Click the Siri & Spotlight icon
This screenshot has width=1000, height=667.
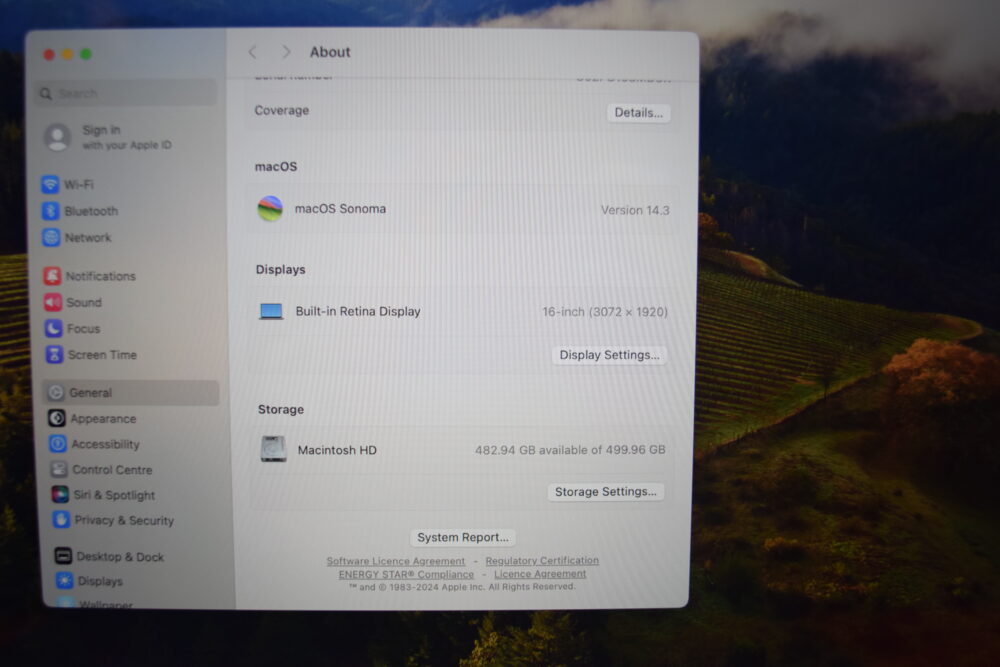(x=60, y=494)
